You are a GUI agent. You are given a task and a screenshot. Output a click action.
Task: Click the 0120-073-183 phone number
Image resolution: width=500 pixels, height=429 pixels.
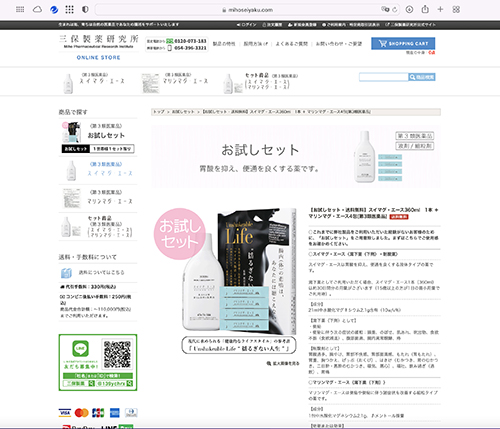pos(190,41)
